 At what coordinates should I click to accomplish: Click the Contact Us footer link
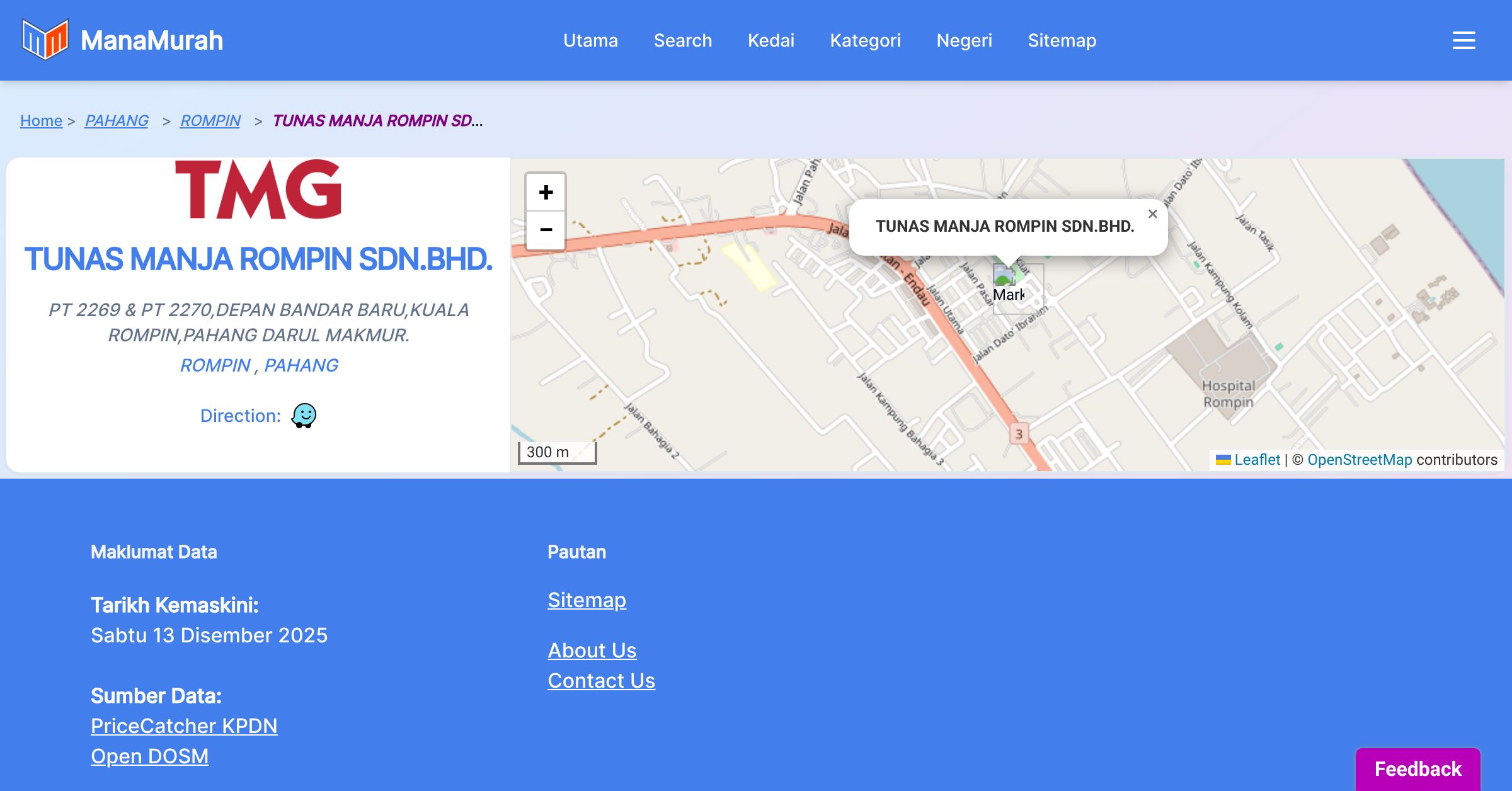601,681
